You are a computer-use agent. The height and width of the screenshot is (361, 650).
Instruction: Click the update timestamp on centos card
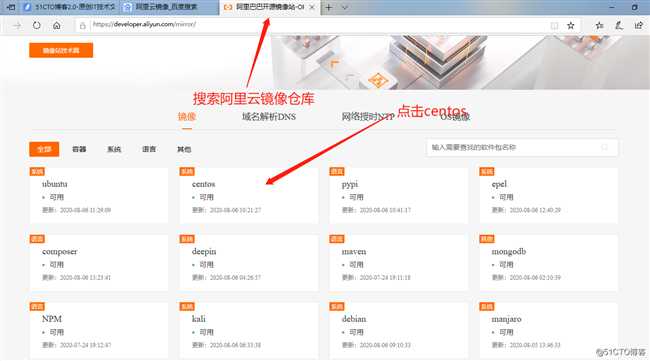(226, 210)
